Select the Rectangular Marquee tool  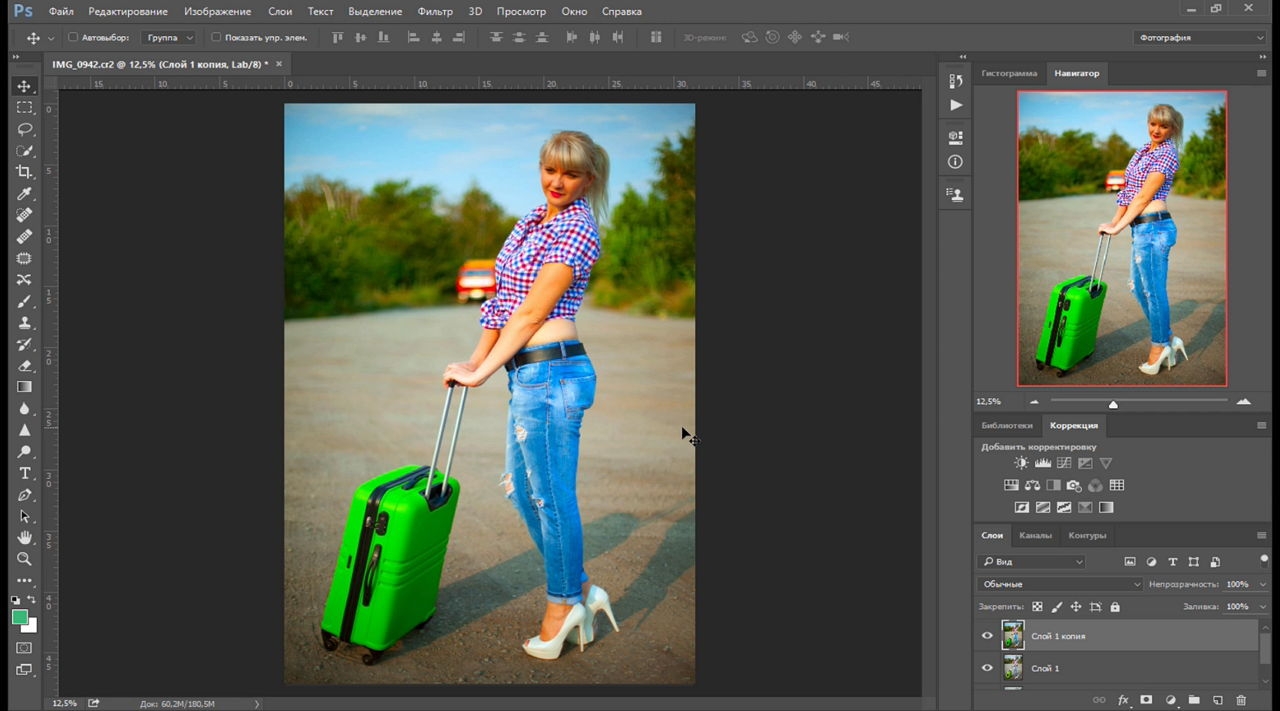(x=25, y=107)
